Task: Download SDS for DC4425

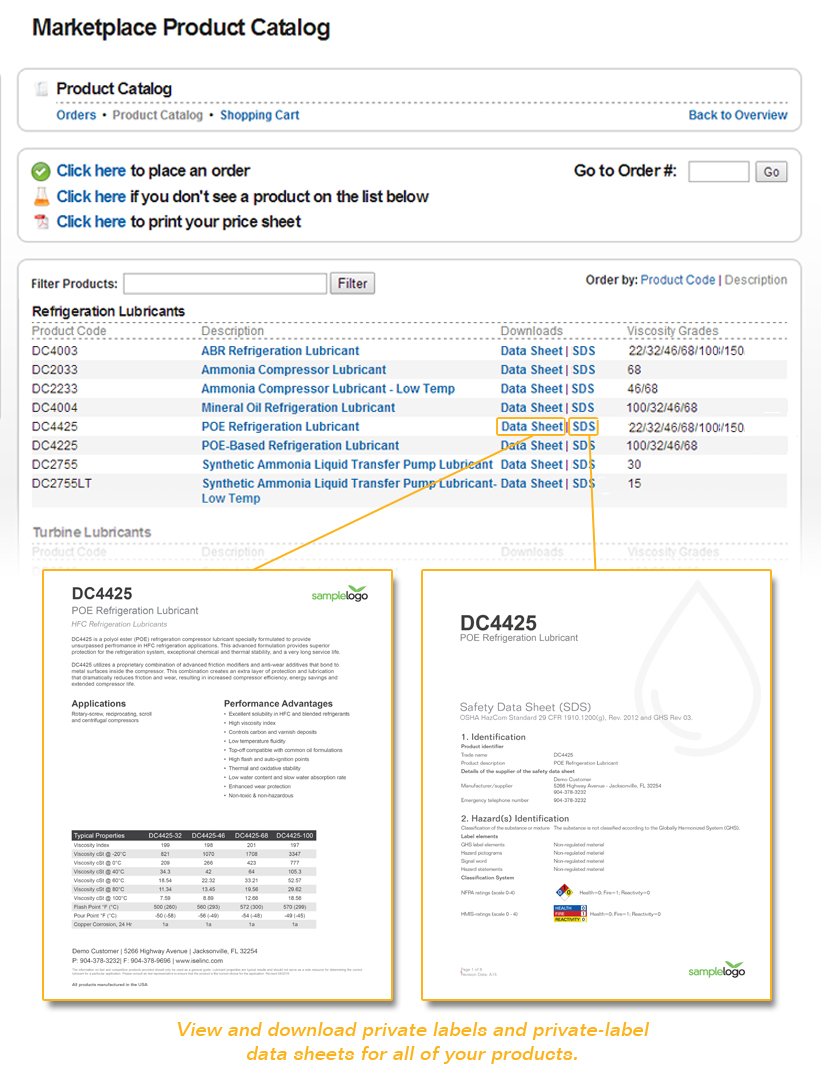Action: pyautogui.click(x=584, y=427)
